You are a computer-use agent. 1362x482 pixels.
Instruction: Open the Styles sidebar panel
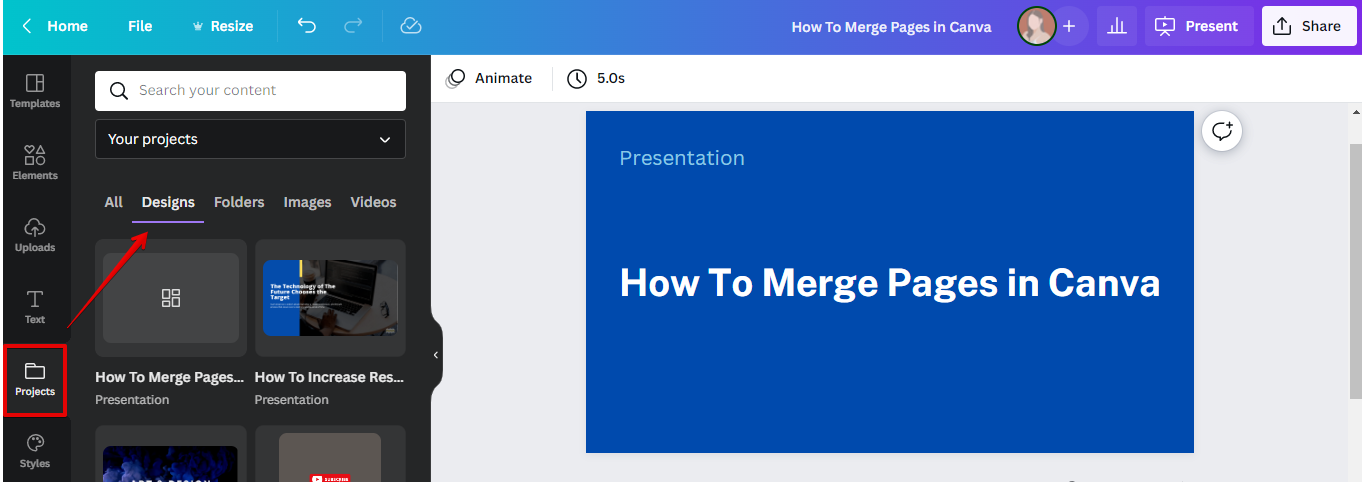tap(35, 451)
